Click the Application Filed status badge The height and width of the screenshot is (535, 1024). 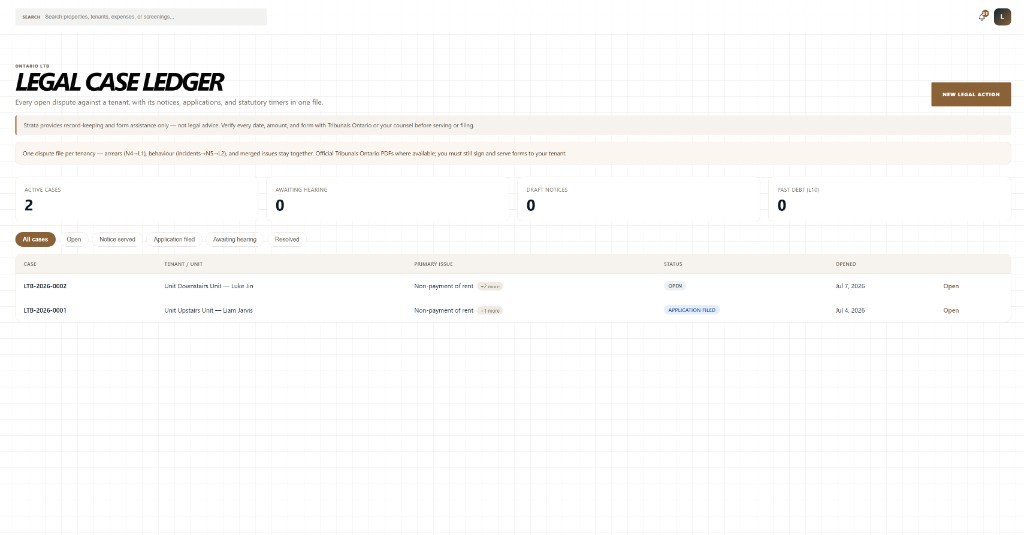coord(692,310)
